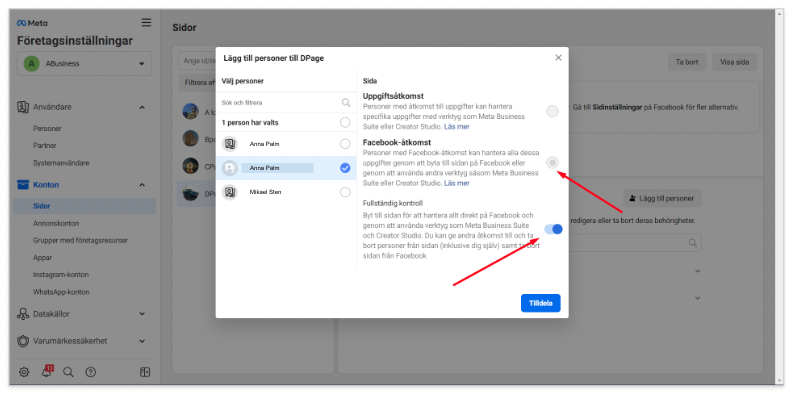Click the search magnifier in bottom bar
Image resolution: width=796 pixels, height=400 pixels.
coord(68,372)
